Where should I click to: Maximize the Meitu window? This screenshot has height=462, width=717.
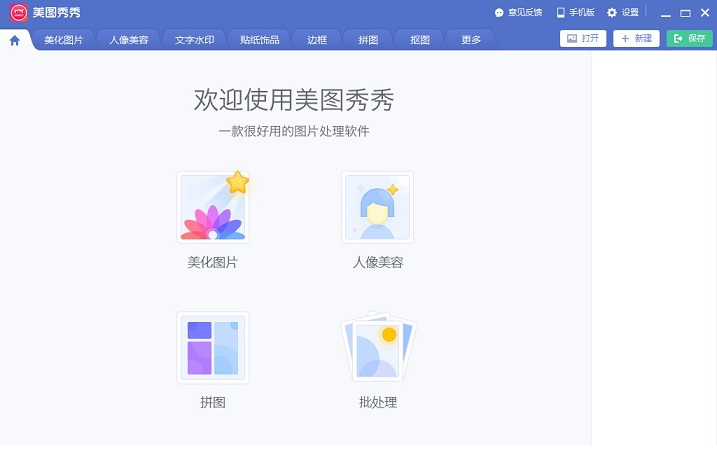click(x=685, y=13)
